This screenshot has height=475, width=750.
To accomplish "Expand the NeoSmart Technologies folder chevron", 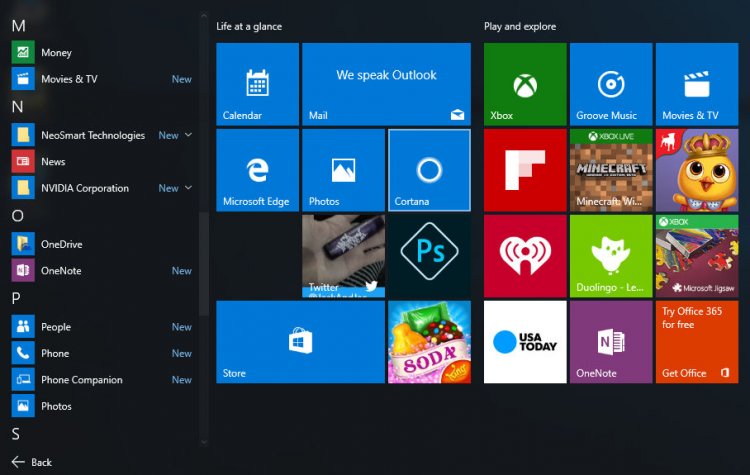I will coord(188,135).
